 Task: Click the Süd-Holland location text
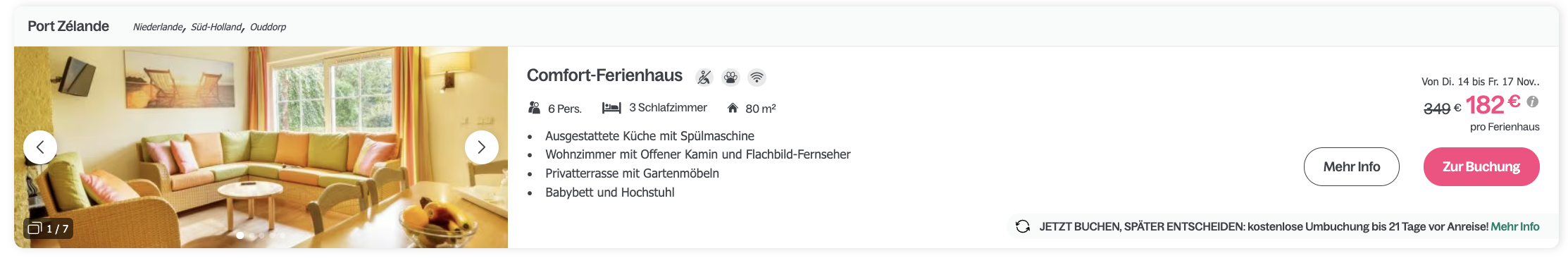coord(216,27)
